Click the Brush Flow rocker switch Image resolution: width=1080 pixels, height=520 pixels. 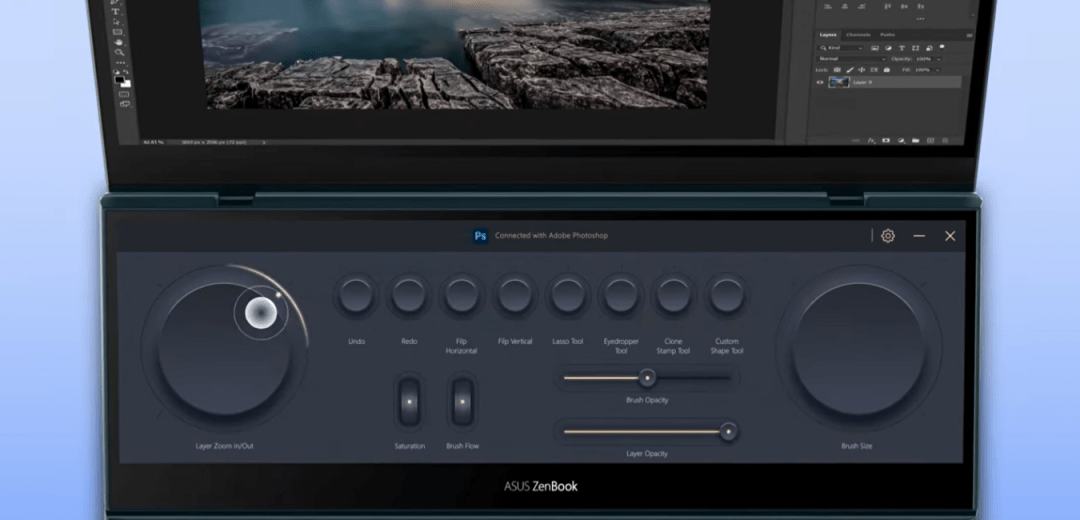pos(462,401)
